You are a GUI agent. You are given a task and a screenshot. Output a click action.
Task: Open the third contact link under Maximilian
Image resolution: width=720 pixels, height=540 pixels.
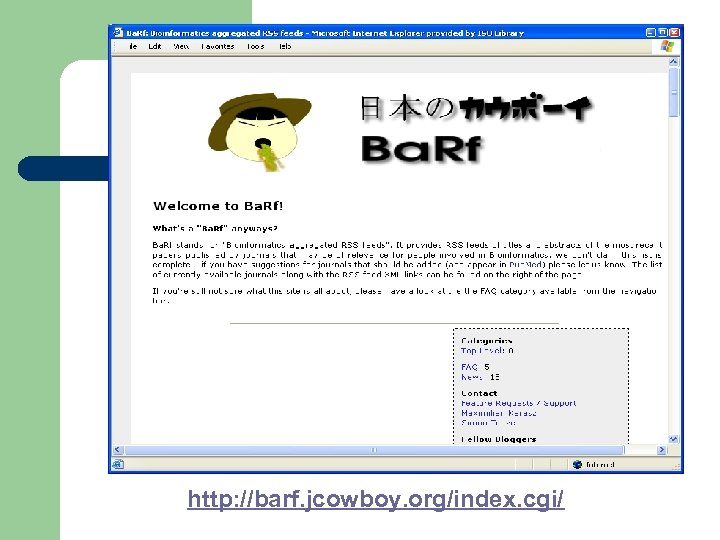point(489,423)
